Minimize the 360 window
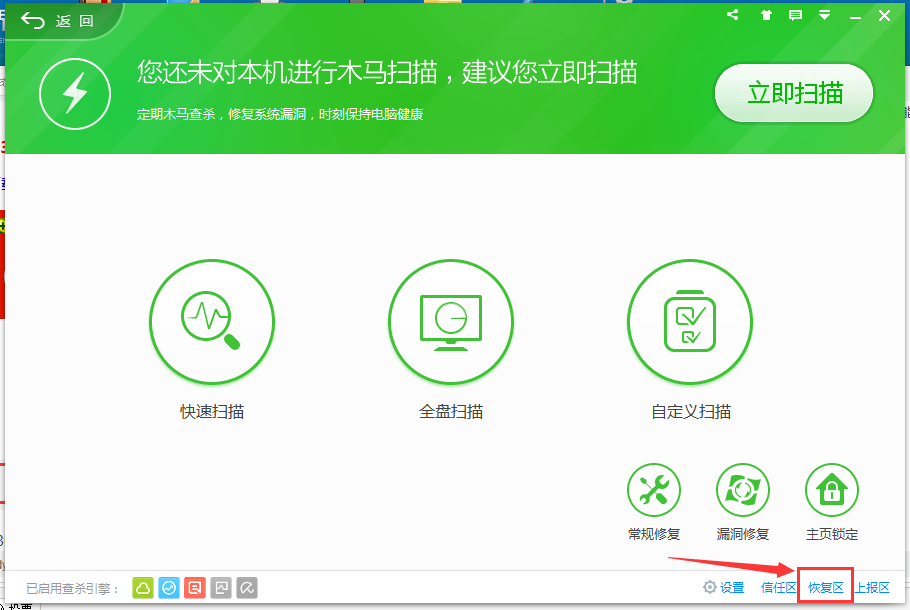 click(855, 17)
